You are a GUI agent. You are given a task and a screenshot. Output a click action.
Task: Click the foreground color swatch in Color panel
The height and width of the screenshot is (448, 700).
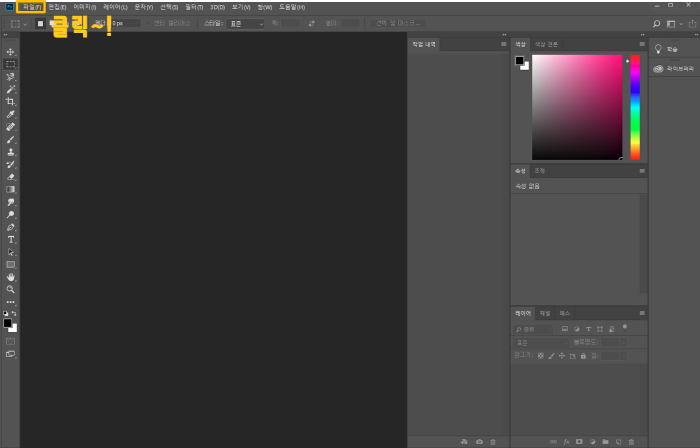point(519,61)
